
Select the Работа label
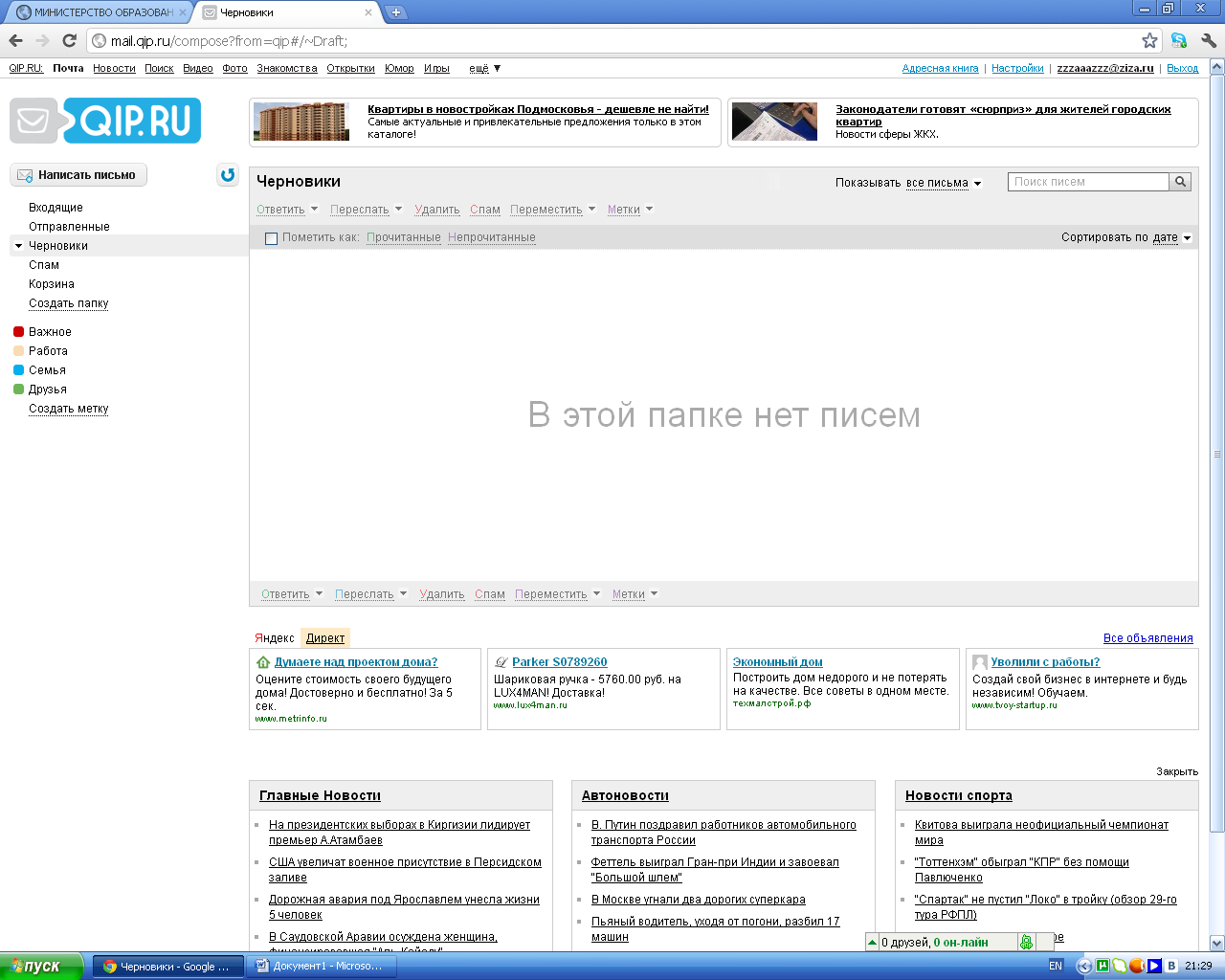point(40,351)
